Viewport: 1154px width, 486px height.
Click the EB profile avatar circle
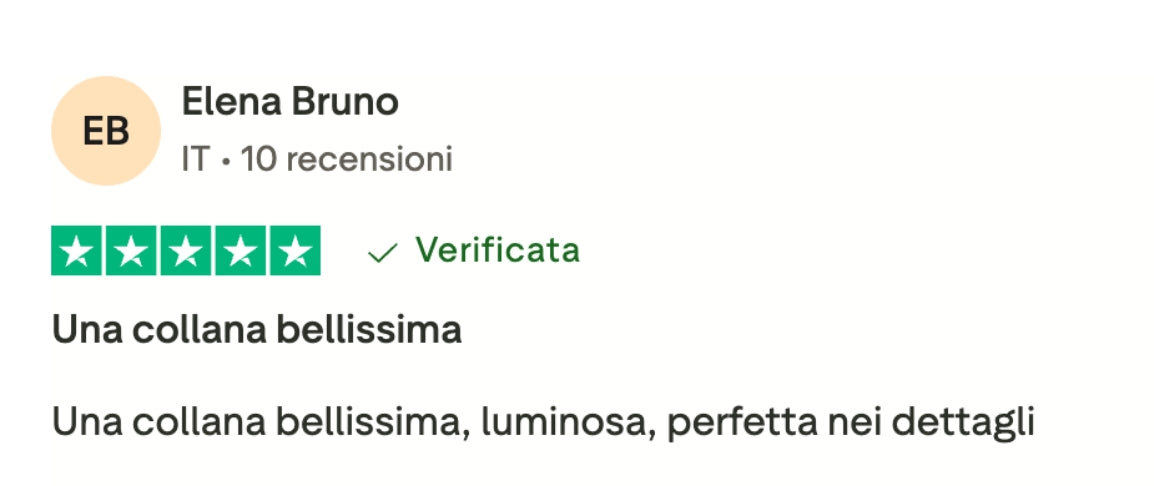pyautogui.click(x=105, y=130)
